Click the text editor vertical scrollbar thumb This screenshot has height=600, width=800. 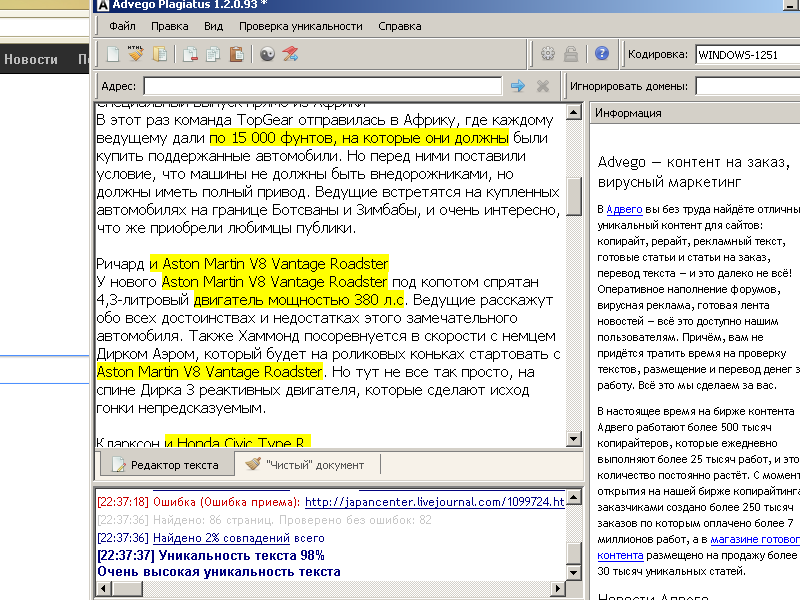click(574, 196)
